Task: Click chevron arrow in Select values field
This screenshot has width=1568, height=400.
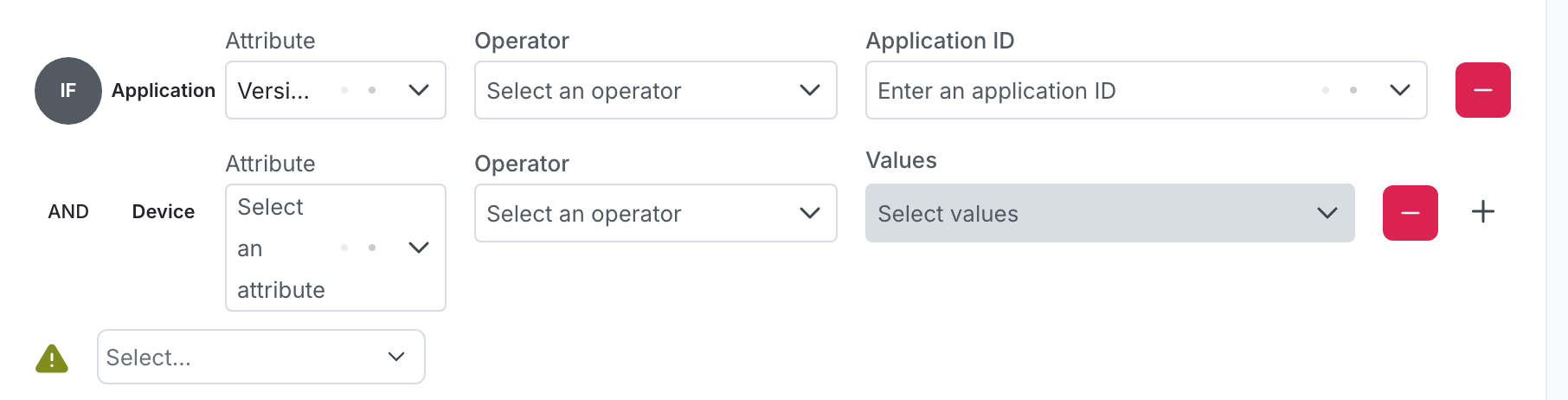Action: coord(1327,213)
